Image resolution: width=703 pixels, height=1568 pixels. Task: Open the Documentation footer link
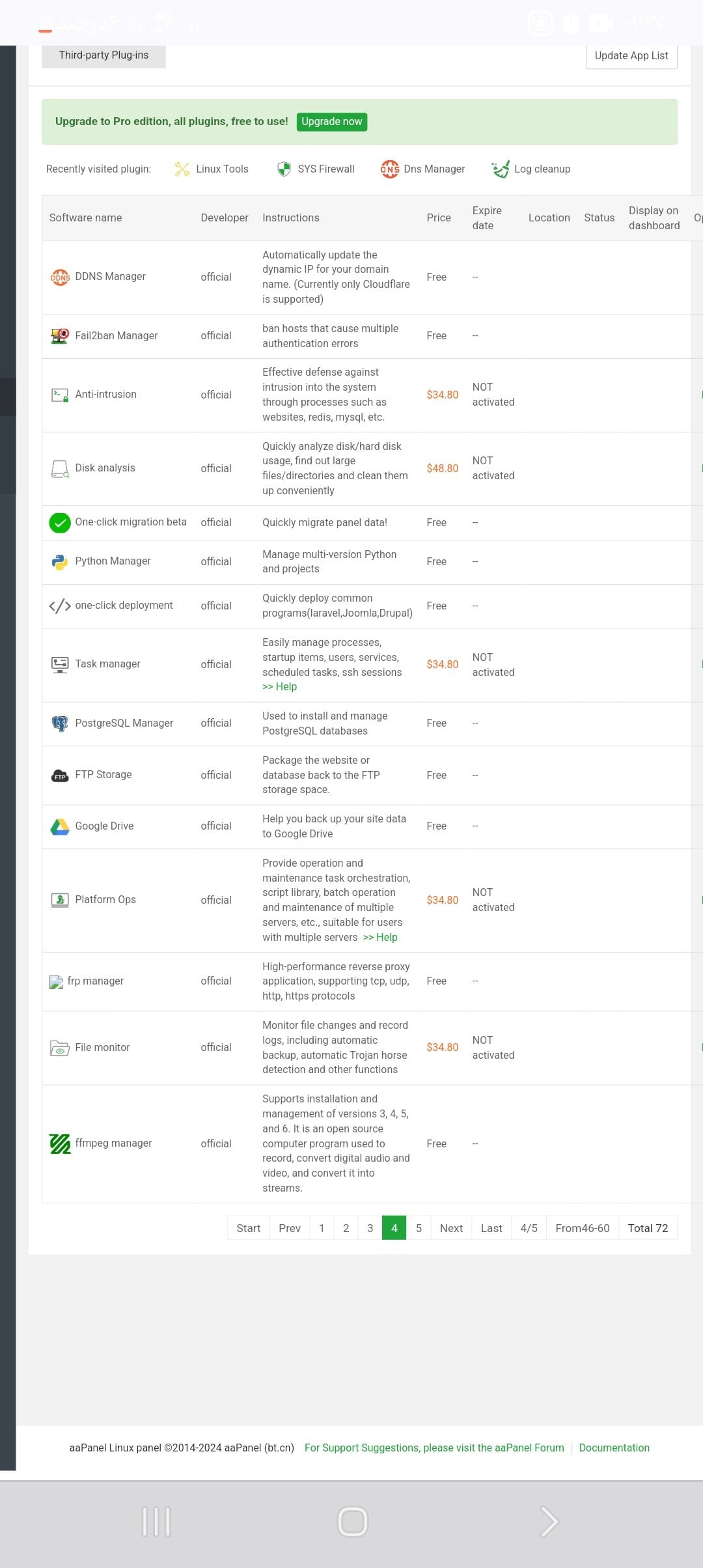[x=614, y=1448]
